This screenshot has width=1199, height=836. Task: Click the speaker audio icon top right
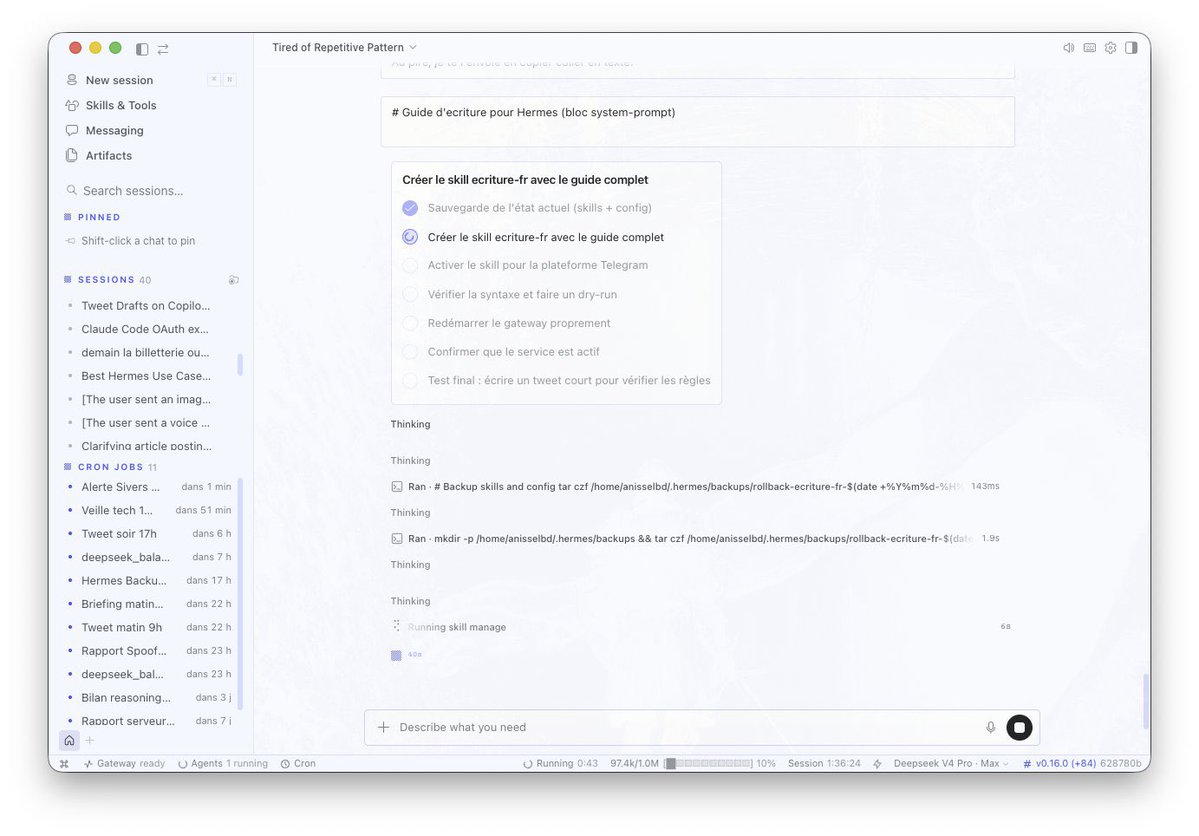click(x=1068, y=47)
